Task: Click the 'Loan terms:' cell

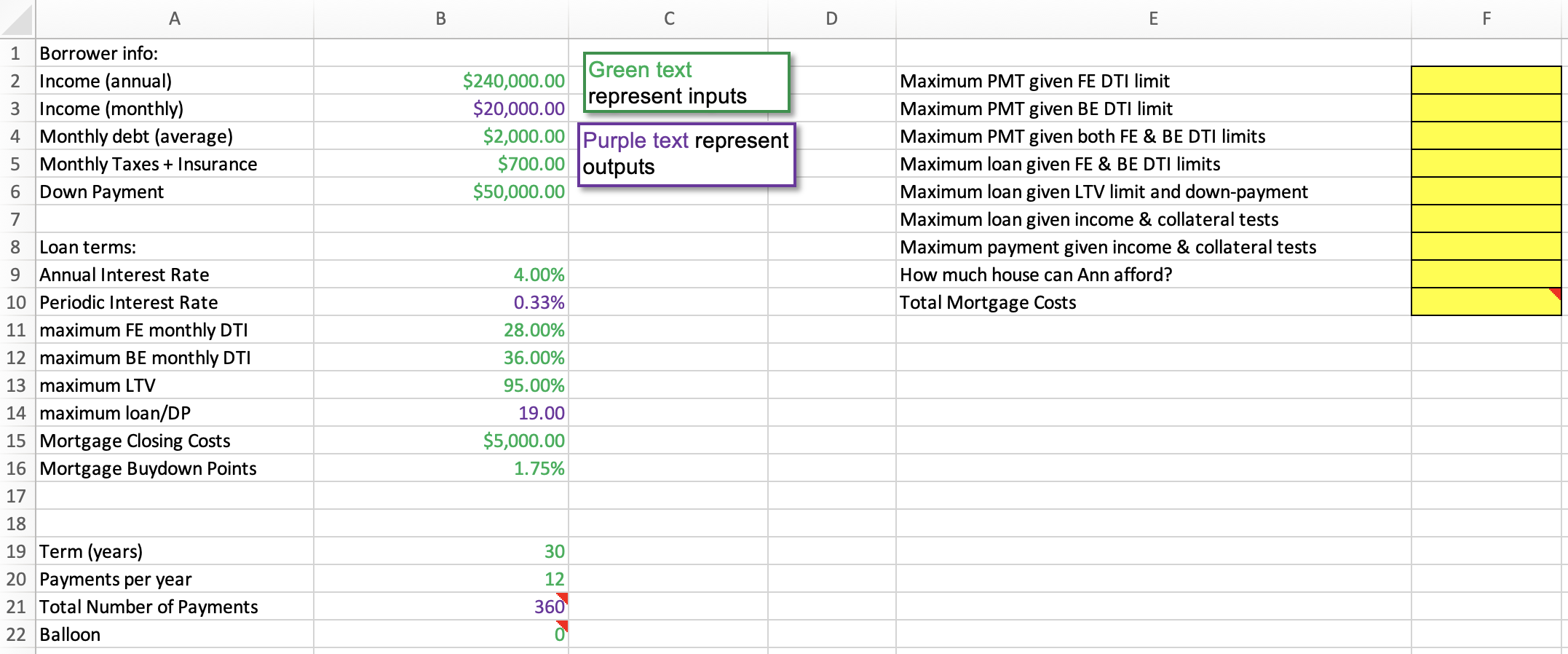Action: point(175,247)
